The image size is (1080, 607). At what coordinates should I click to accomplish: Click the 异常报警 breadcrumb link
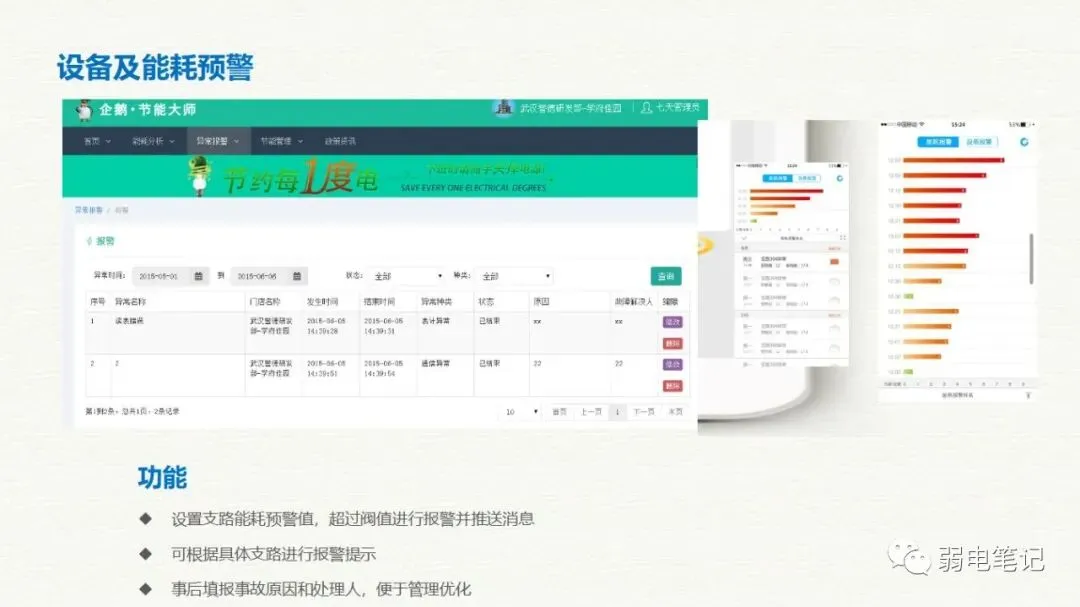(88, 210)
